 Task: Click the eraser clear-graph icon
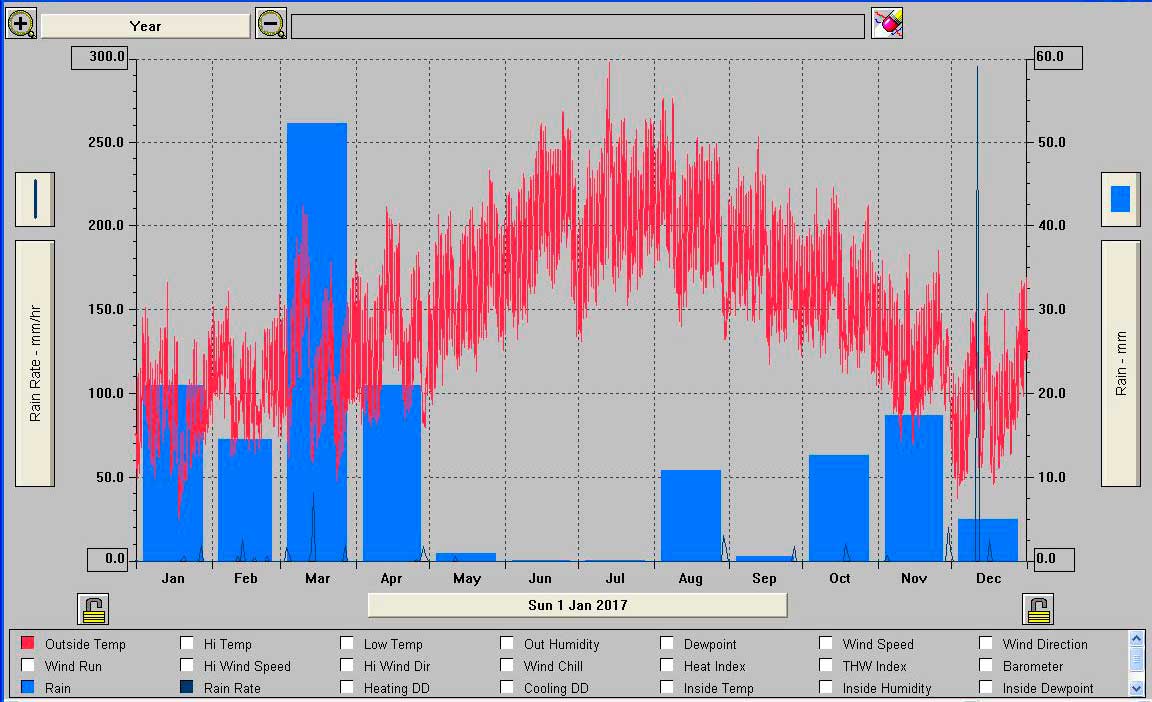point(887,23)
